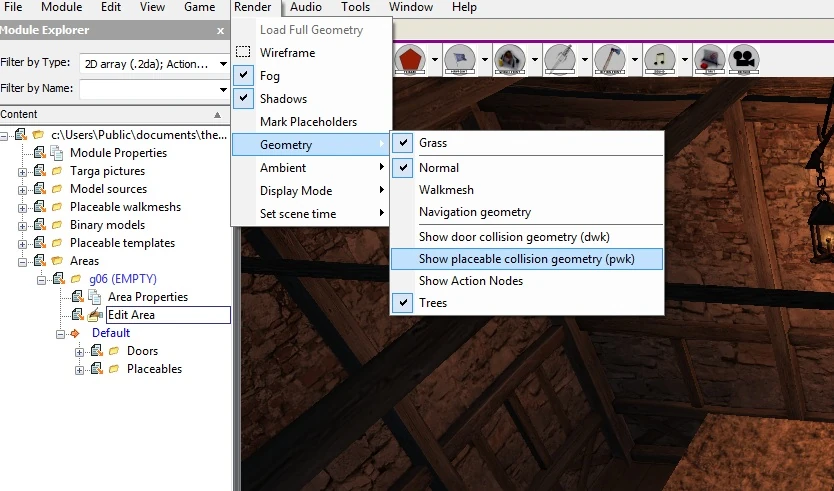The width and height of the screenshot is (834, 491).
Task: Open the Filter by Name dropdown arrow
Action: [x=223, y=89]
